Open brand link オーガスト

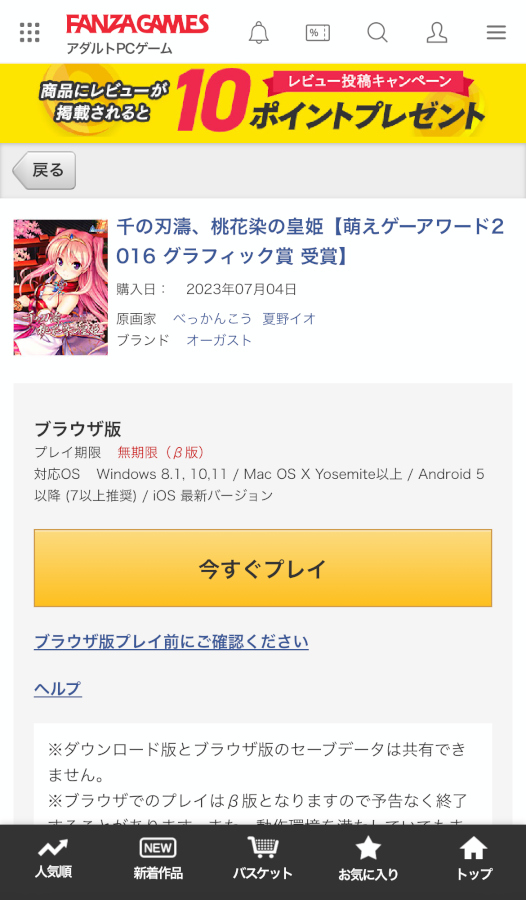[219, 340]
